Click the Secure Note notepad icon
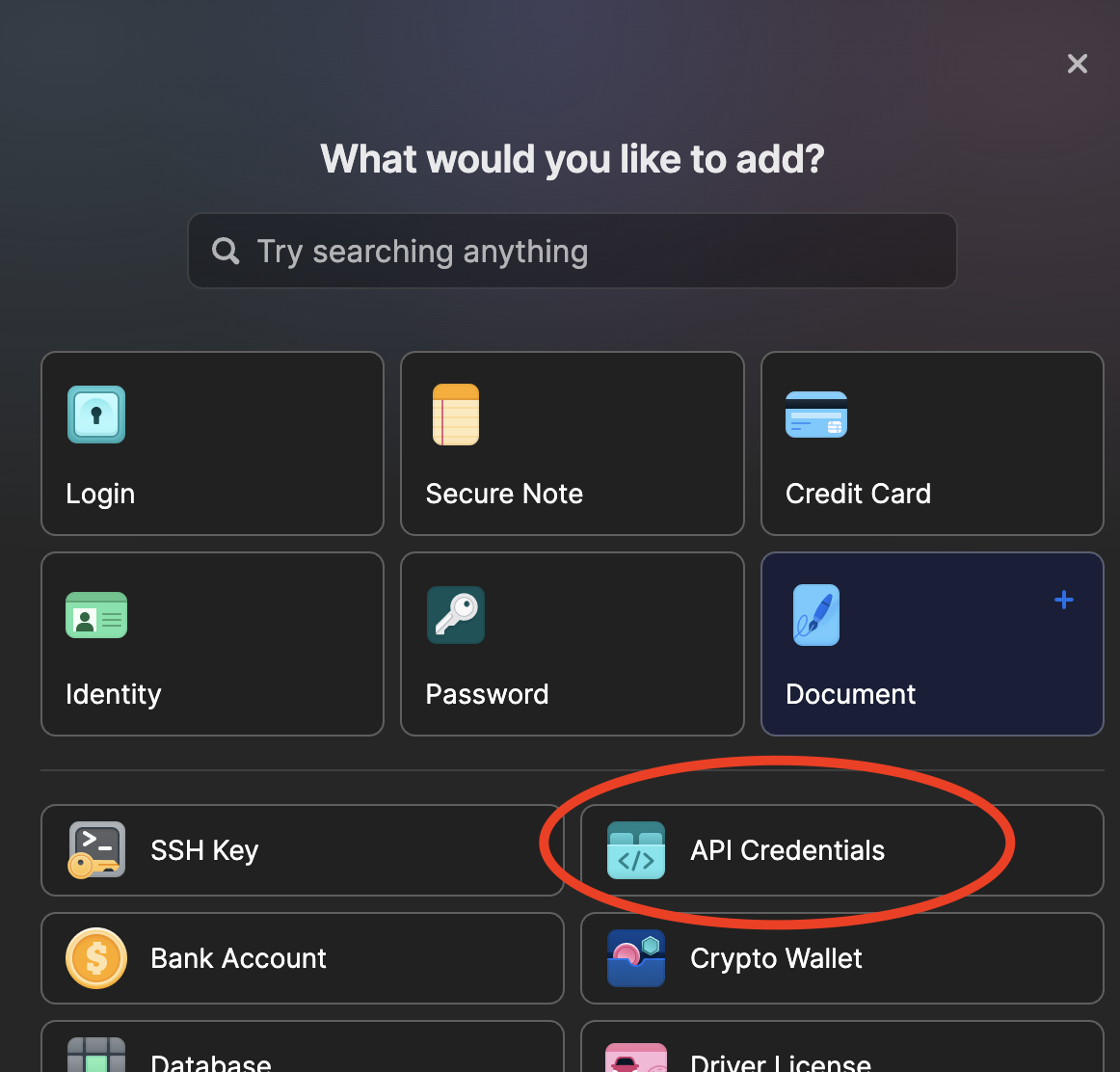The height and width of the screenshot is (1072, 1120). pos(456,415)
